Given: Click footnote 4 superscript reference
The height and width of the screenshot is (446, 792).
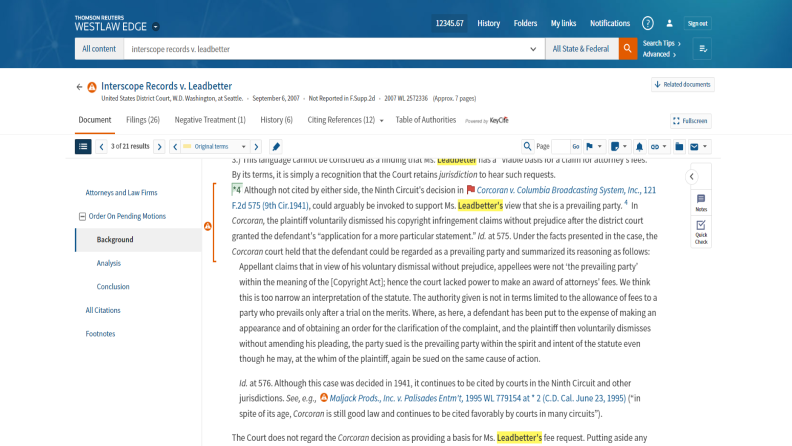Looking at the screenshot, I should (x=626, y=203).
